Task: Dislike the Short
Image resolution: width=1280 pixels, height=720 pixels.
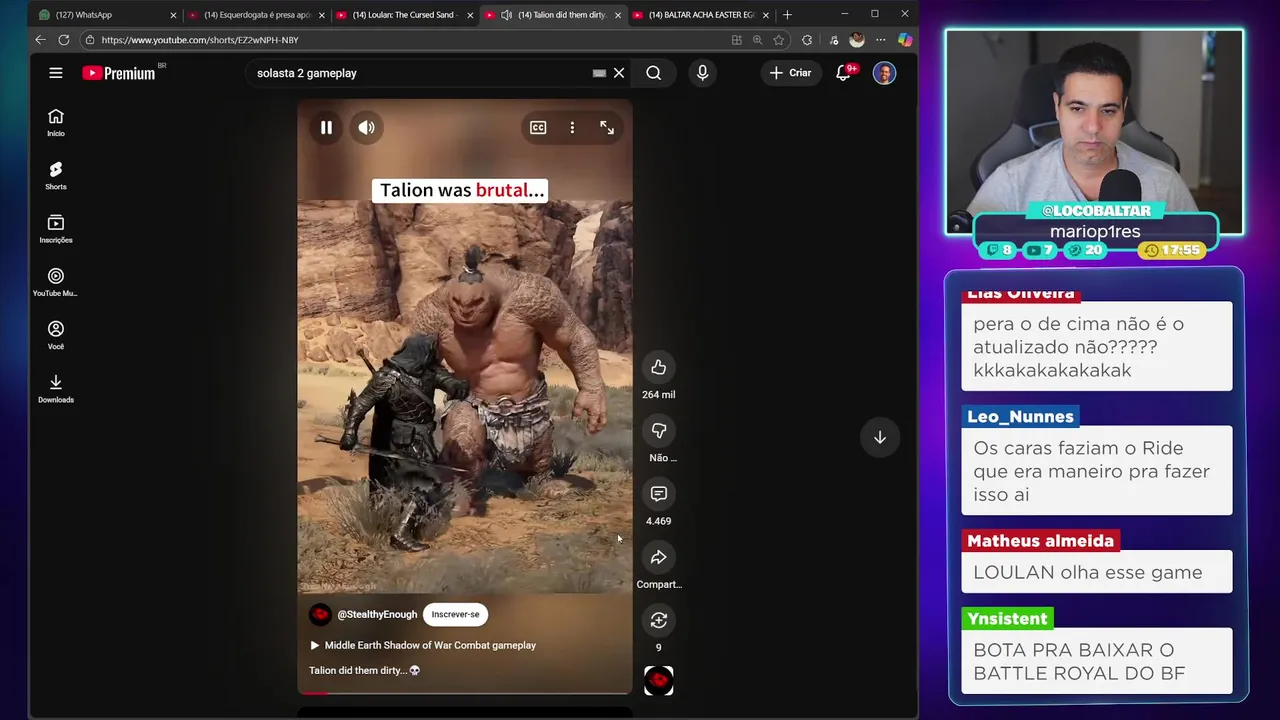Action: coord(658,430)
